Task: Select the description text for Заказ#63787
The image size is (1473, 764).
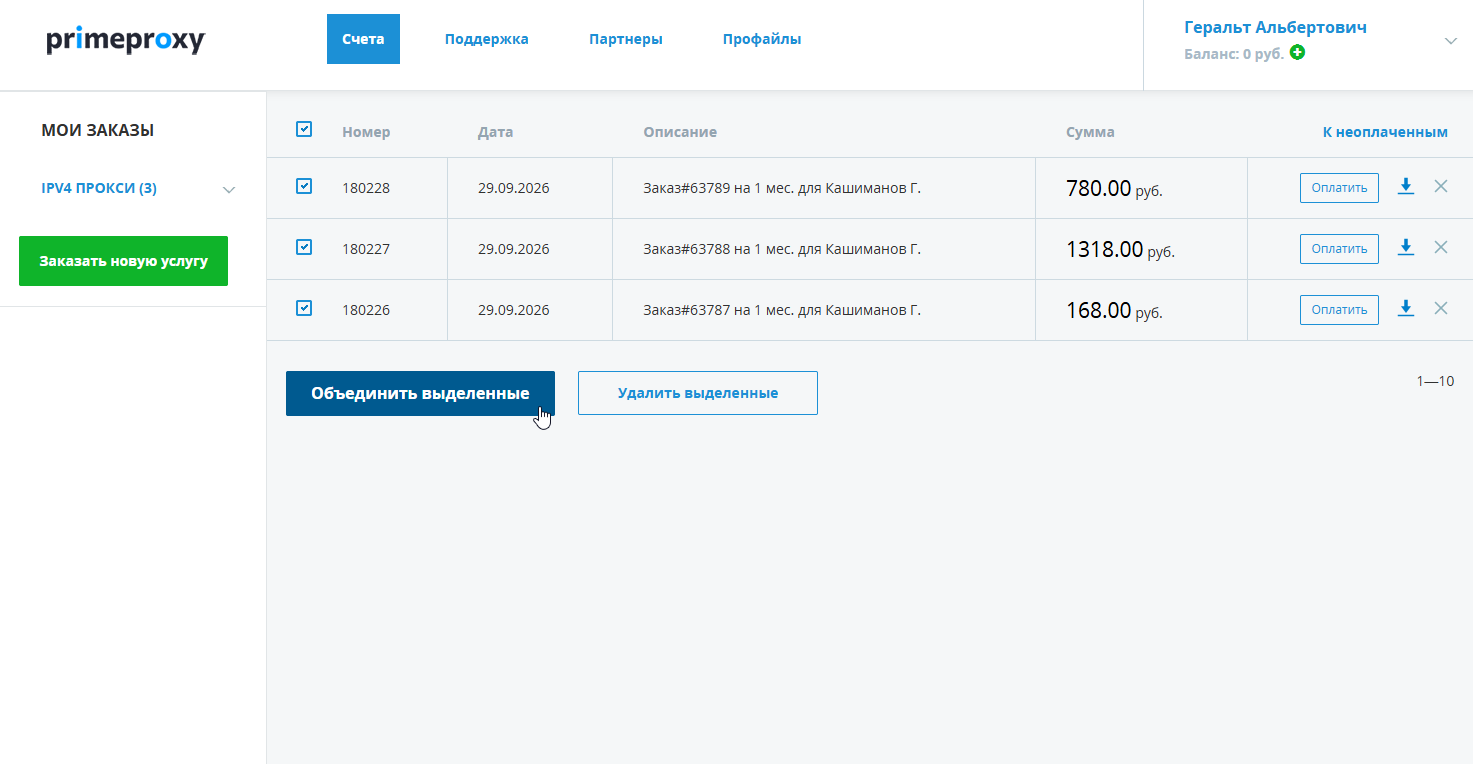Action: pos(782,310)
